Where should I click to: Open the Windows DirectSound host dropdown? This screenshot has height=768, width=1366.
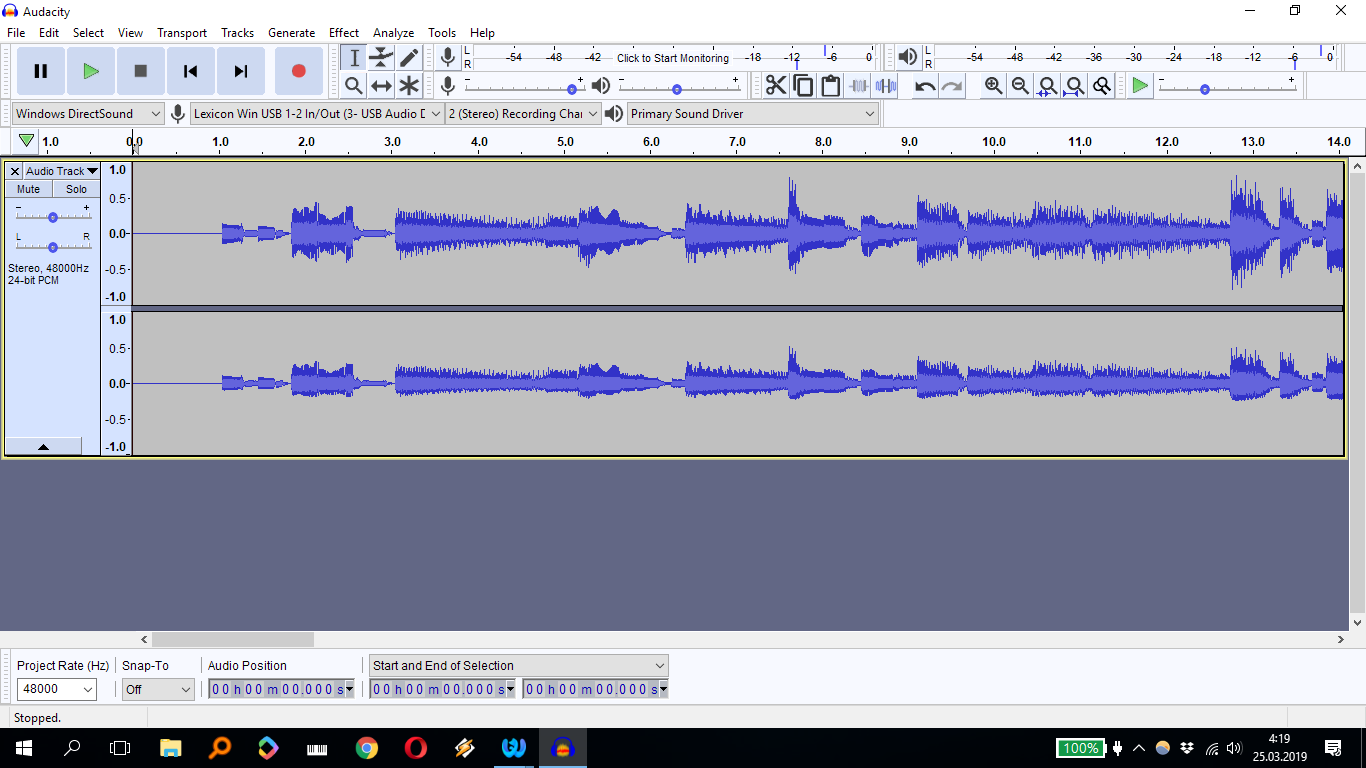(88, 114)
